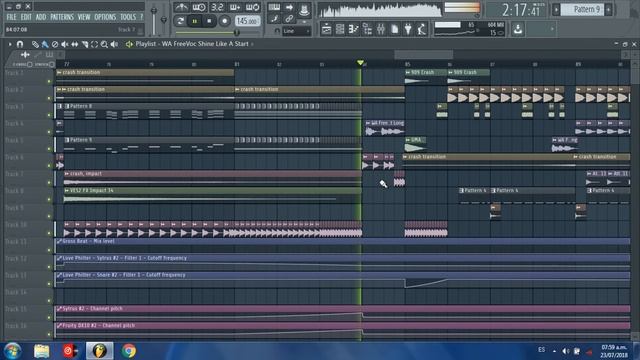
Task: Click the arrow left of Pattern 9
Action: coord(556,9)
